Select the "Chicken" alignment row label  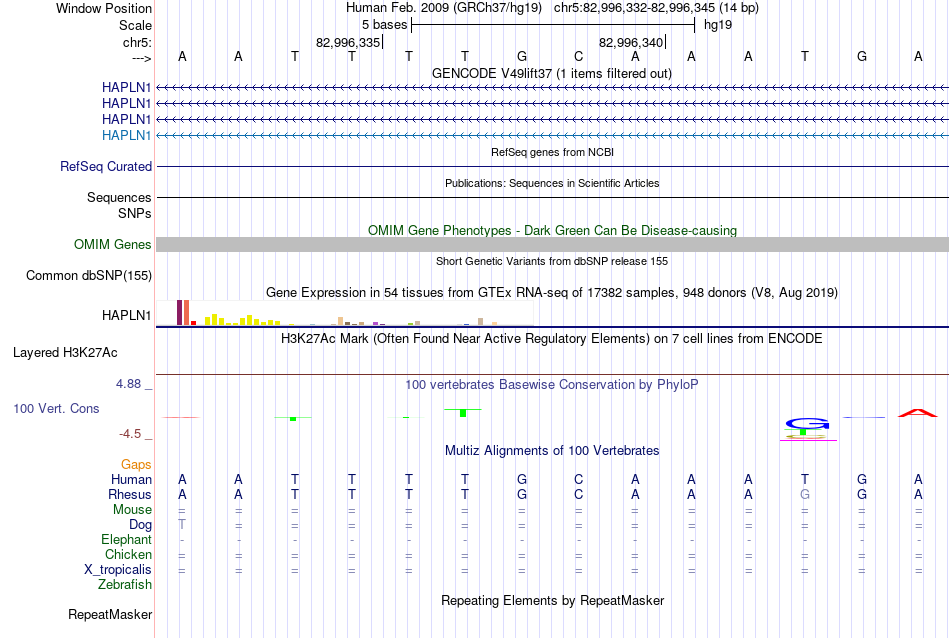[128, 554]
